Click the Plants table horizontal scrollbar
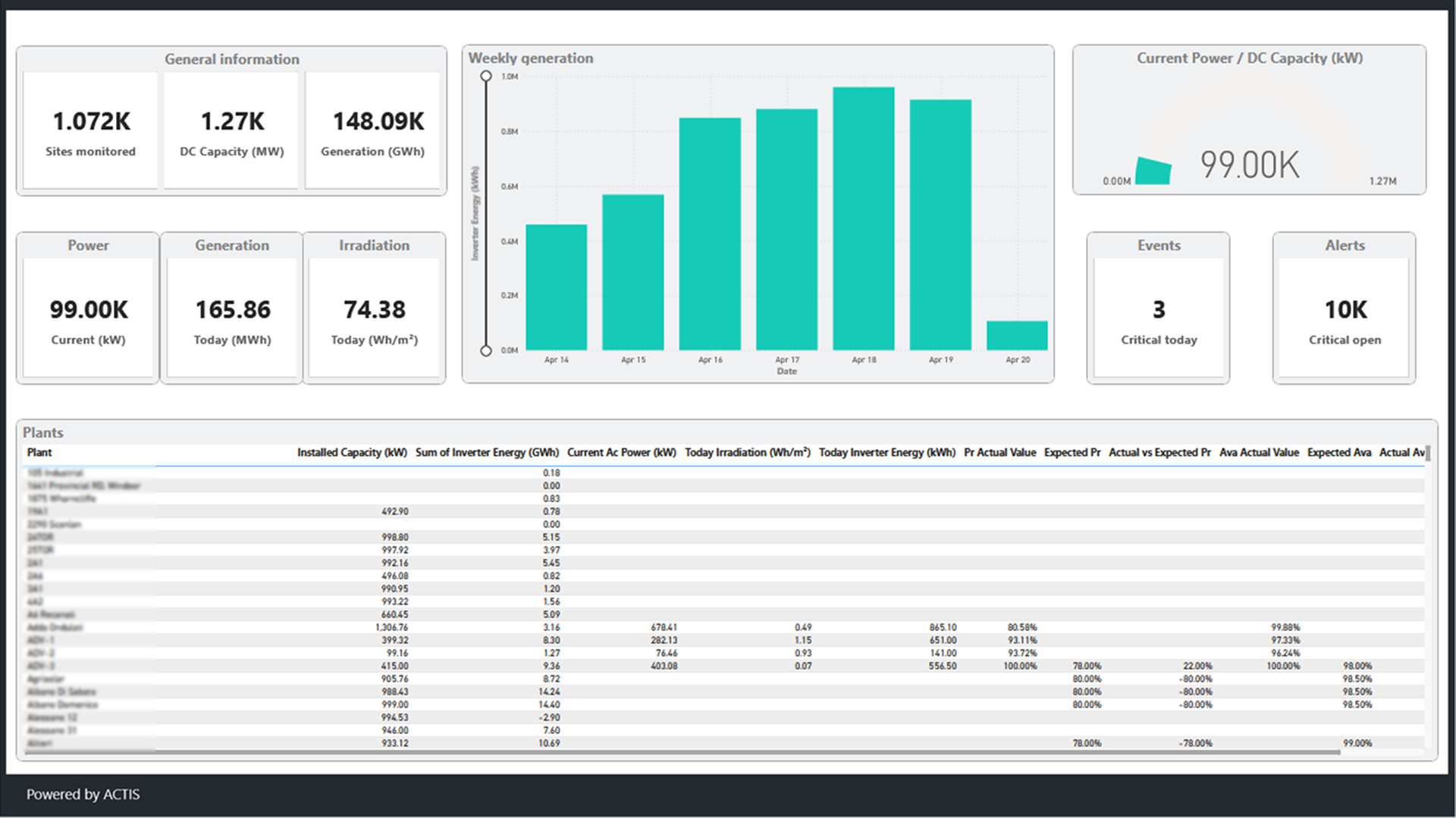The height and width of the screenshot is (819, 1456). click(682, 752)
